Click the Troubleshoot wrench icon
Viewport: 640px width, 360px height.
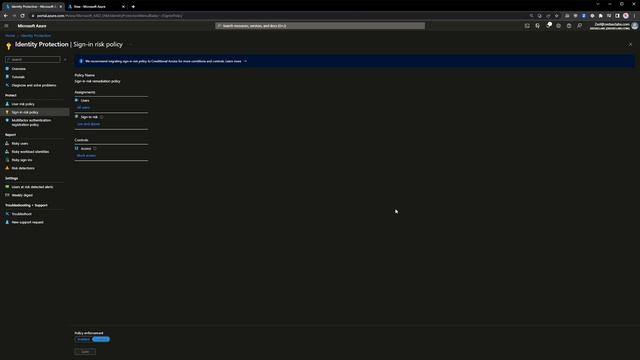click(x=7, y=214)
